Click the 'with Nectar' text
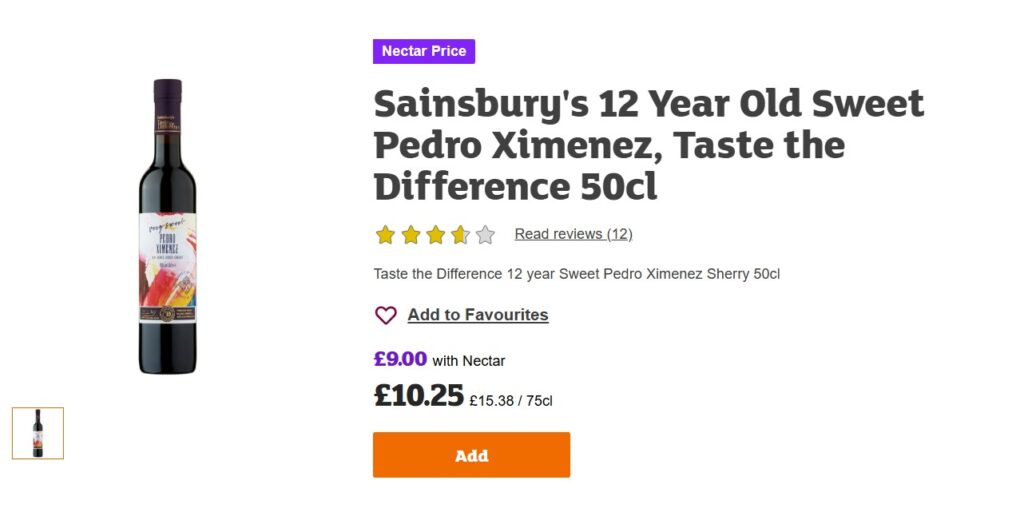Image resolution: width=1024 pixels, height=508 pixels. pos(469,361)
